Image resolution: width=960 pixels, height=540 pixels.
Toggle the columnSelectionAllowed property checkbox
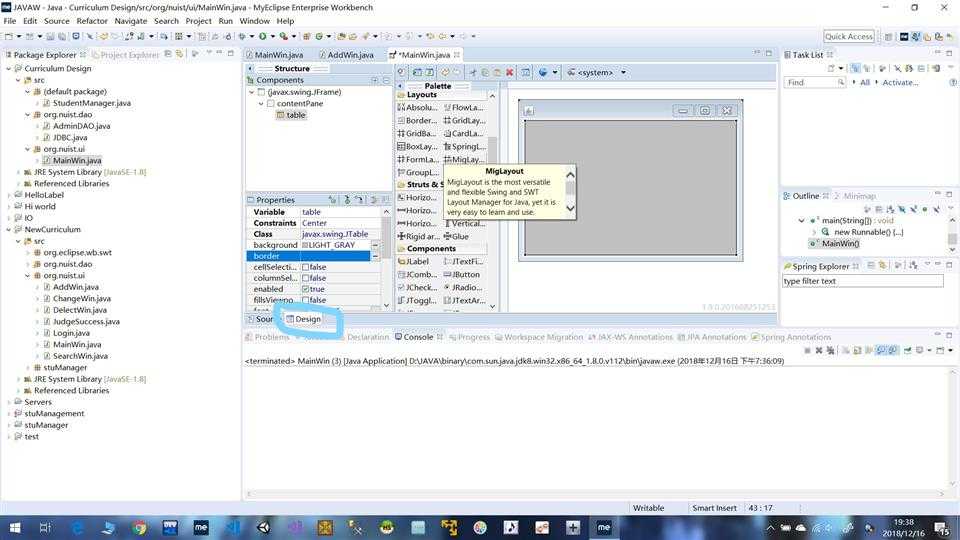pos(305,278)
